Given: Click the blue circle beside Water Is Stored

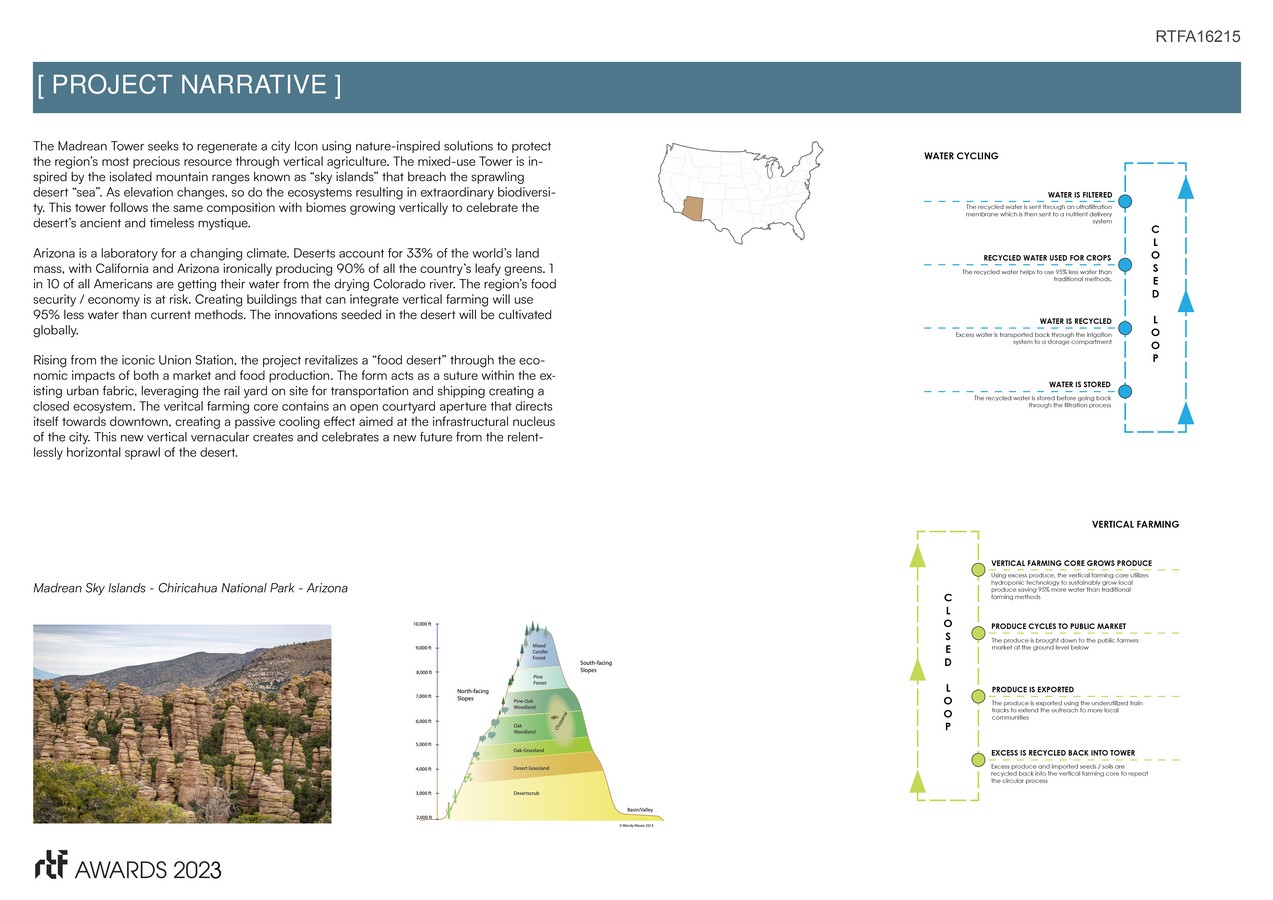Looking at the screenshot, I should pos(1125,391).
